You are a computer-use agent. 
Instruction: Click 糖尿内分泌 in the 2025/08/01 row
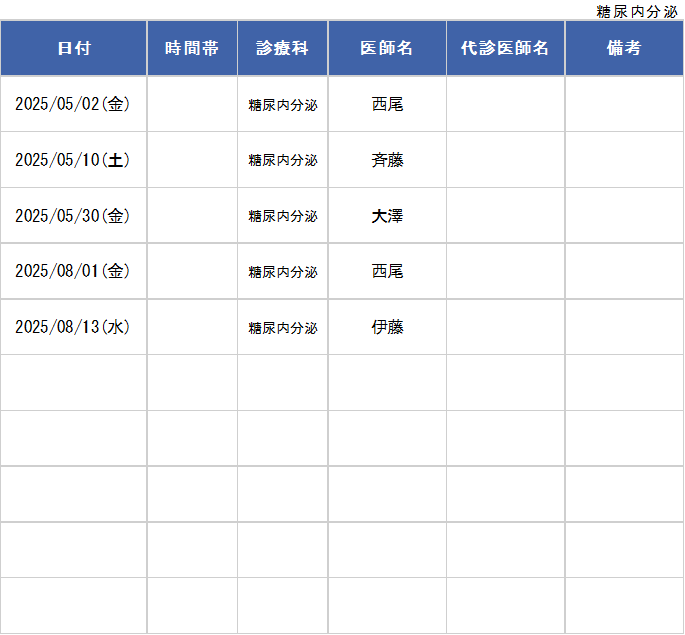point(283,272)
